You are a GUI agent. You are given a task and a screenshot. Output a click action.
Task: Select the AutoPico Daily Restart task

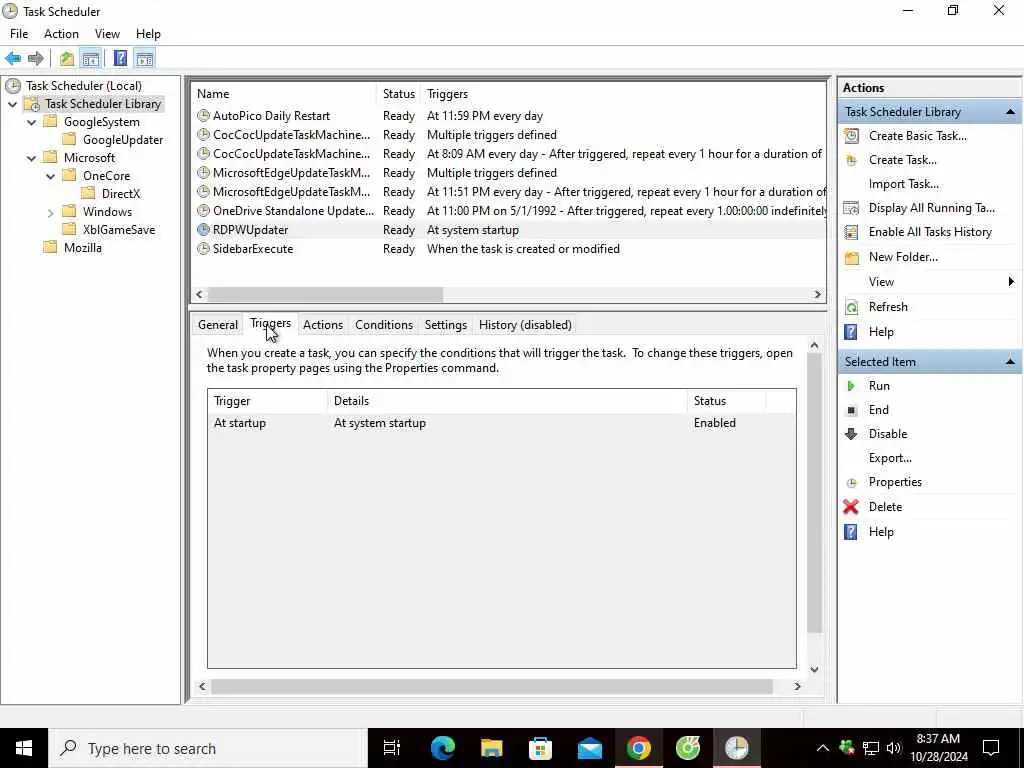[271, 116]
